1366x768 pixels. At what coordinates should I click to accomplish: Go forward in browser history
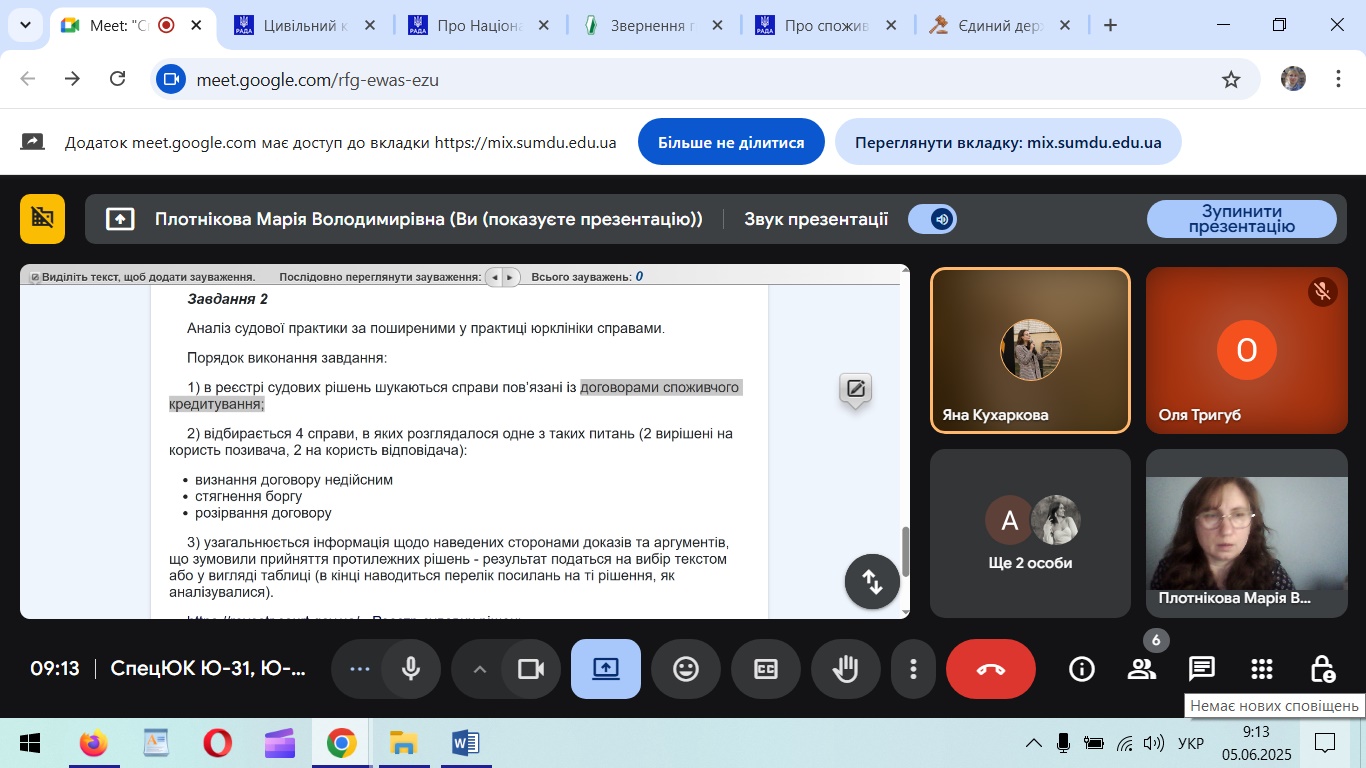pyautogui.click(x=72, y=79)
